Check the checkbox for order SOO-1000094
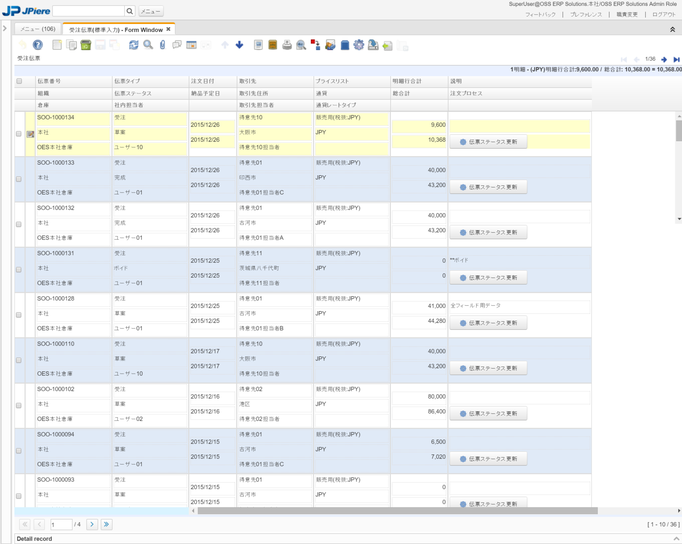This screenshot has height=544, width=682. pos(19,451)
